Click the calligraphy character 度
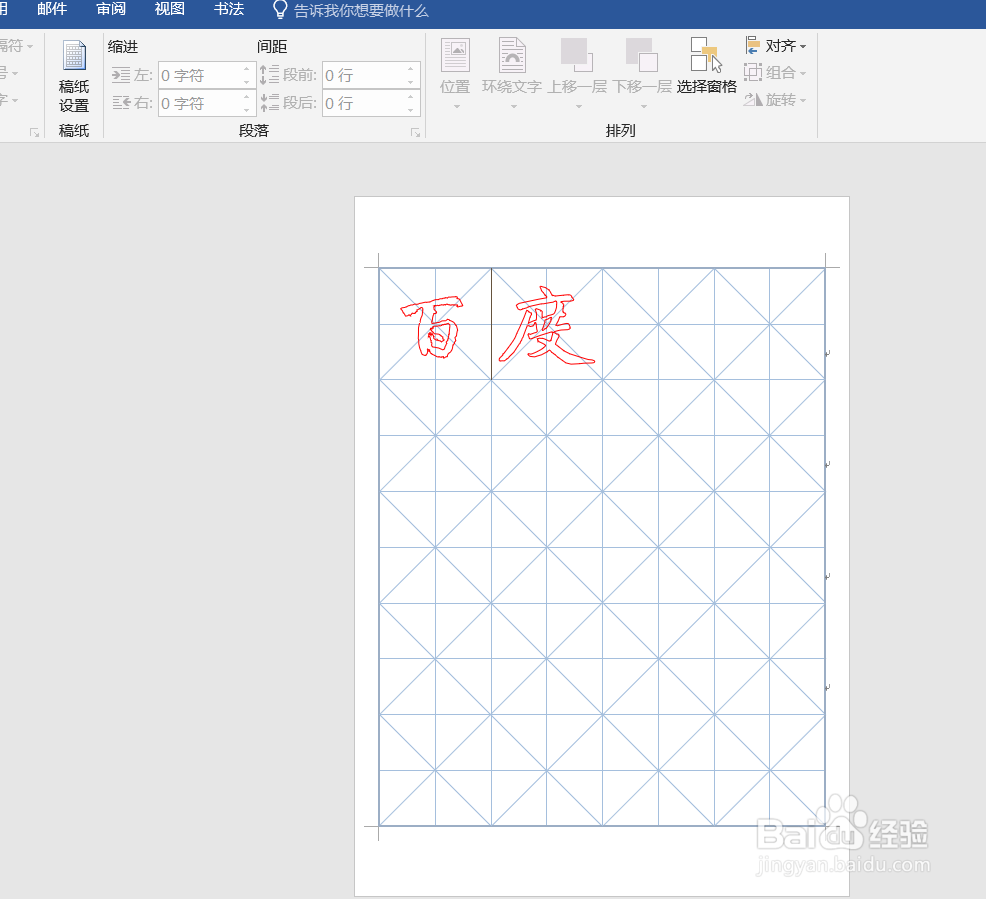986x899 pixels. (x=546, y=326)
